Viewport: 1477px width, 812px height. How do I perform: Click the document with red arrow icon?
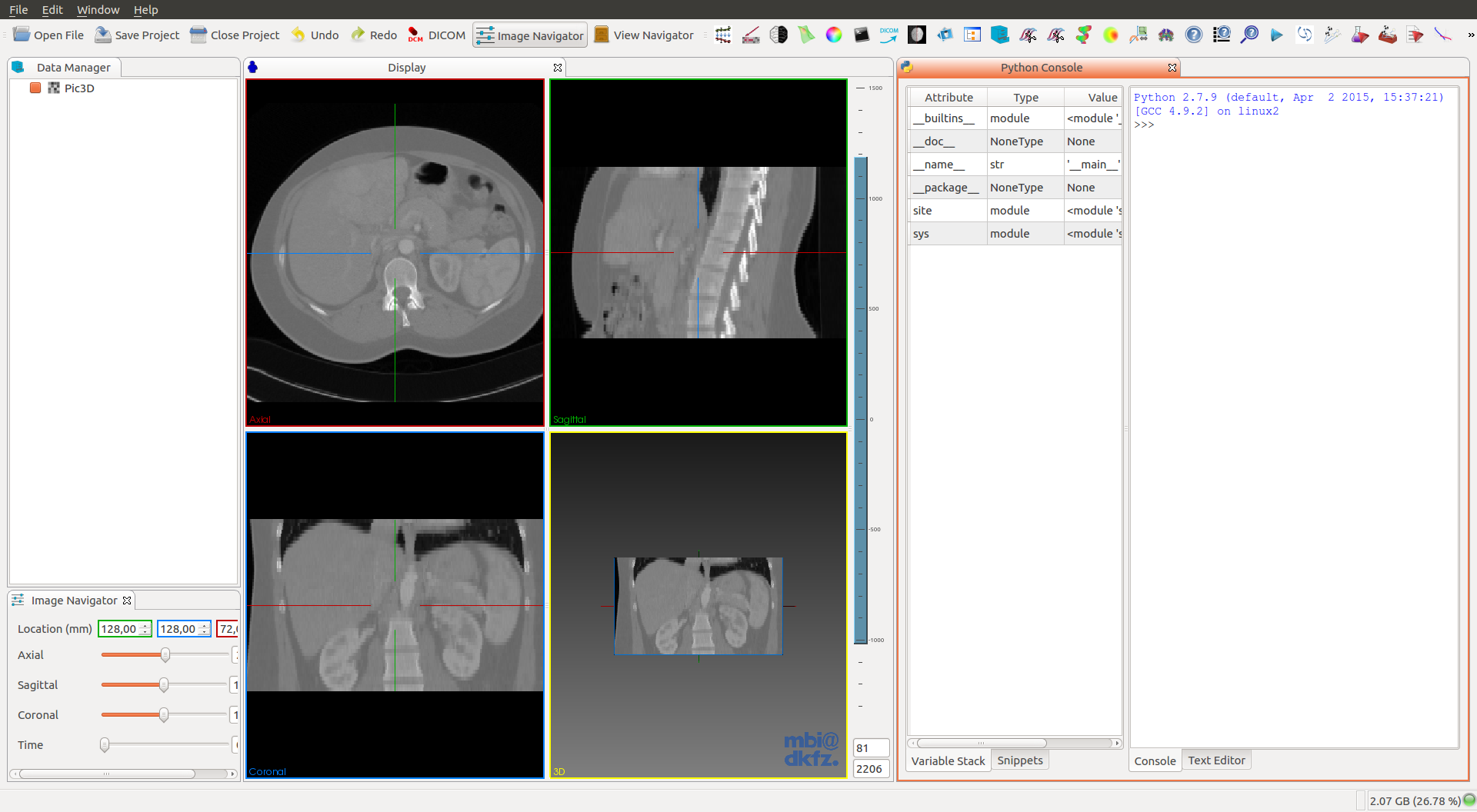click(1415, 35)
